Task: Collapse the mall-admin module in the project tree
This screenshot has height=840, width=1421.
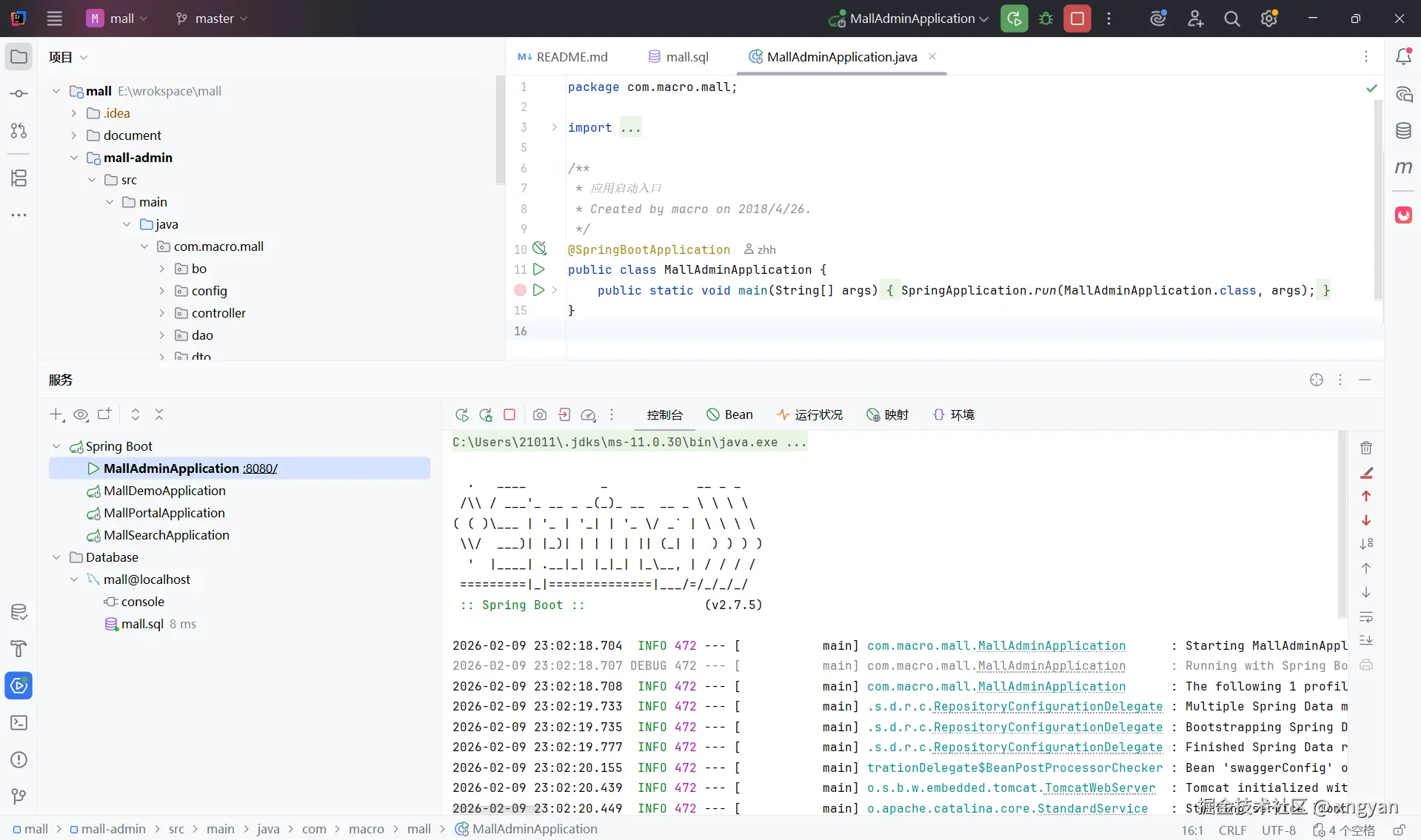Action: click(x=73, y=158)
